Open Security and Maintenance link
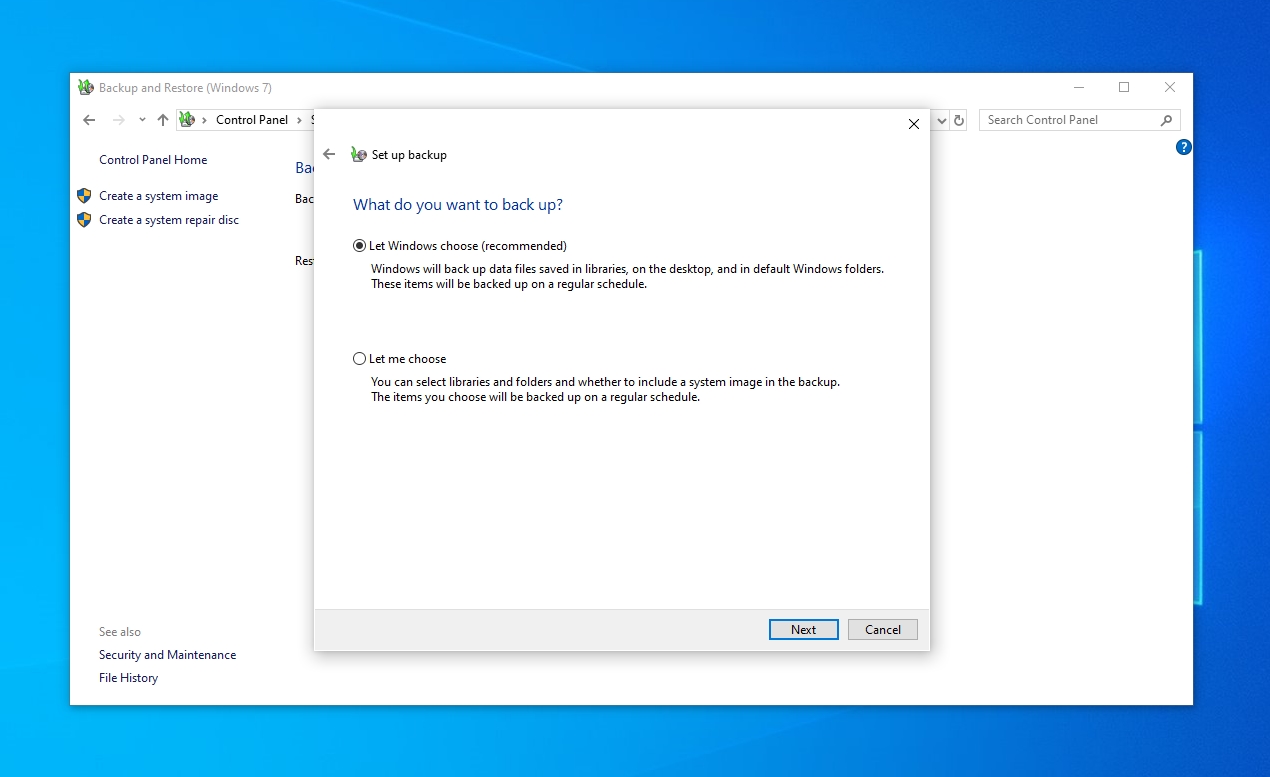The width and height of the screenshot is (1270, 777). 167,655
